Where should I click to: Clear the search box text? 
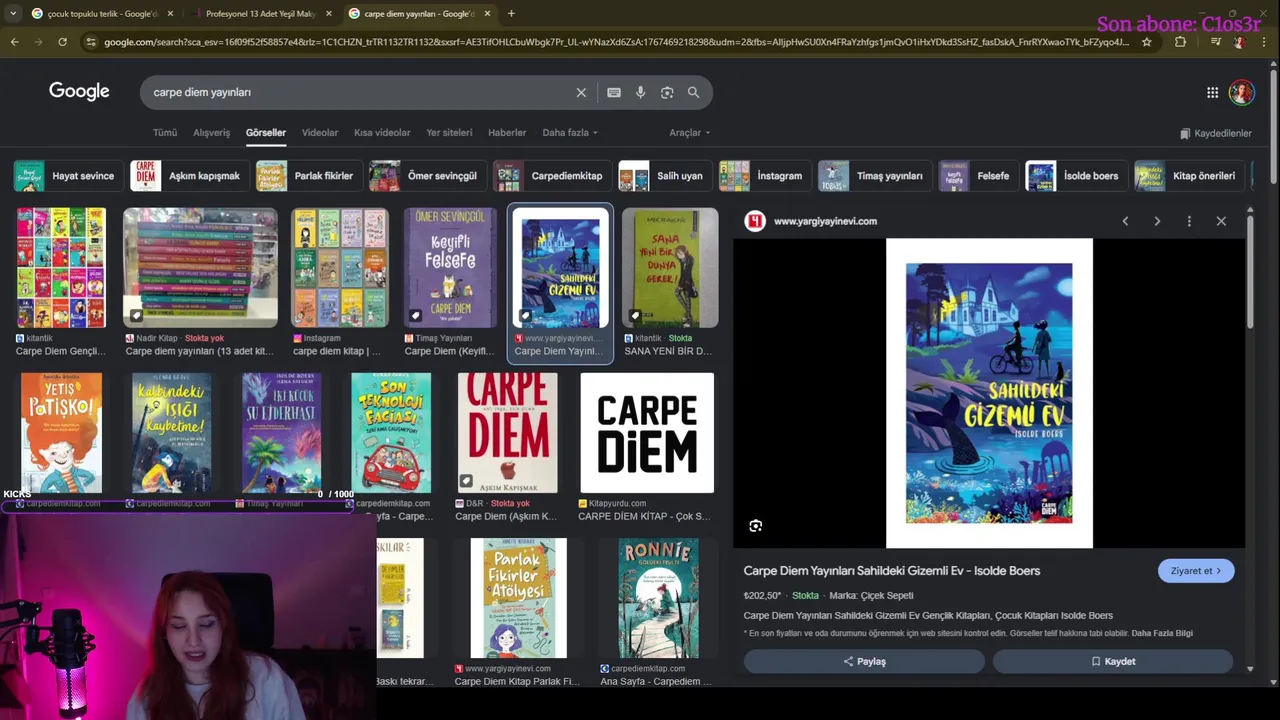[581, 92]
